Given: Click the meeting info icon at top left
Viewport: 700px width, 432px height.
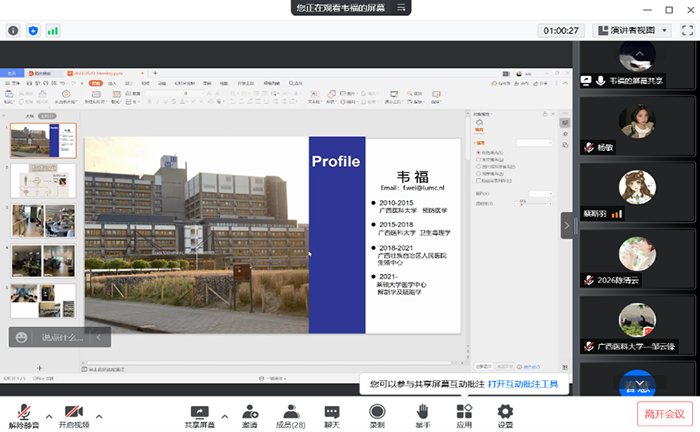Looking at the screenshot, I should pos(14,31).
